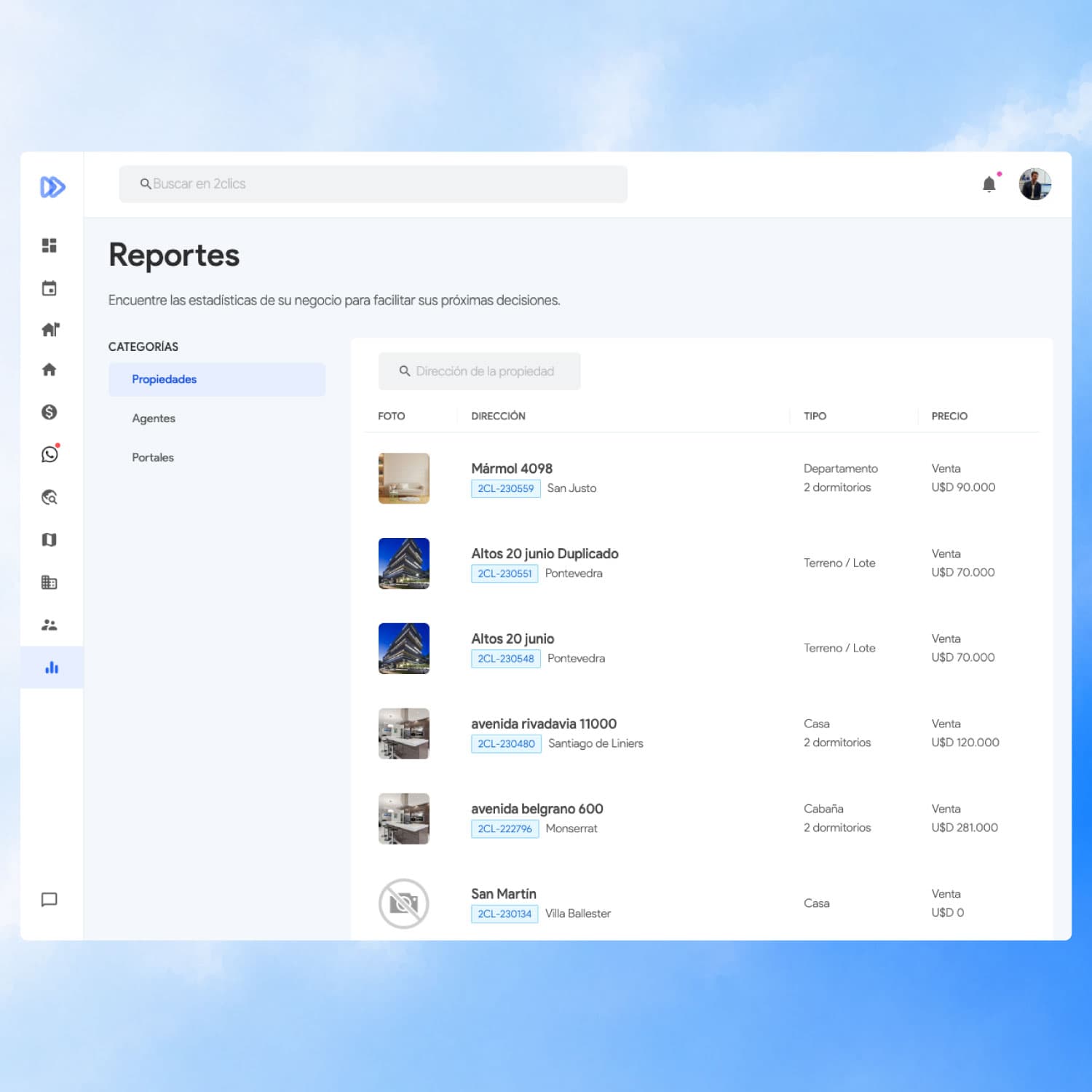This screenshot has height=1092, width=1092.
Task: Open the avenida belgrano 600 photo thumbnail
Action: pos(404,819)
